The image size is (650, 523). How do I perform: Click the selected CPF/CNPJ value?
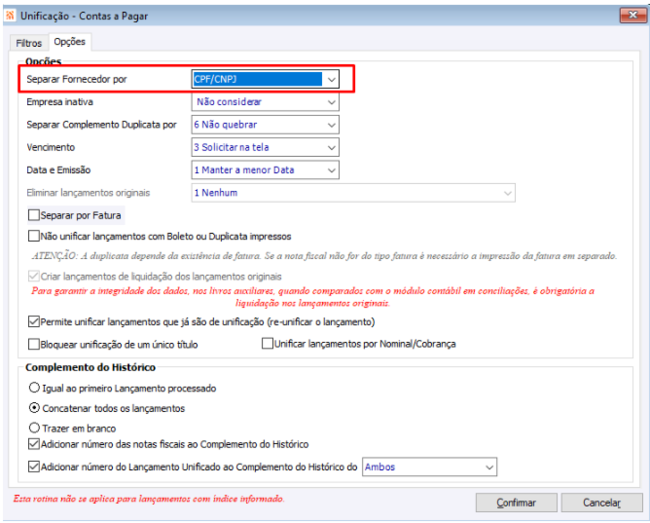pyautogui.click(x=257, y=79)
